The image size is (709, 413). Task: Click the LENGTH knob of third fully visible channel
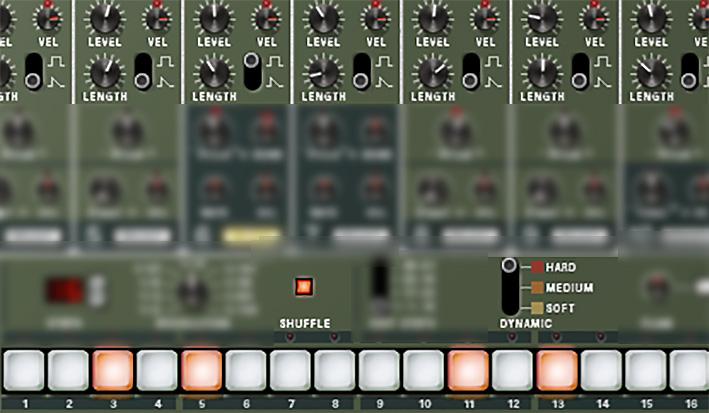(324, 73)
